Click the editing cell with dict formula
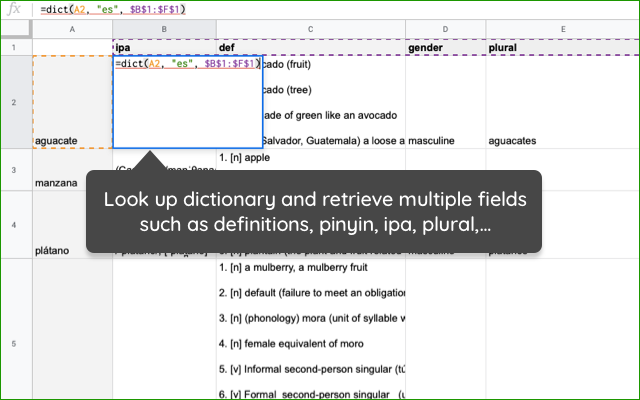Image resolution: width=640 pixels, height=400 pixels. [188, 102]
